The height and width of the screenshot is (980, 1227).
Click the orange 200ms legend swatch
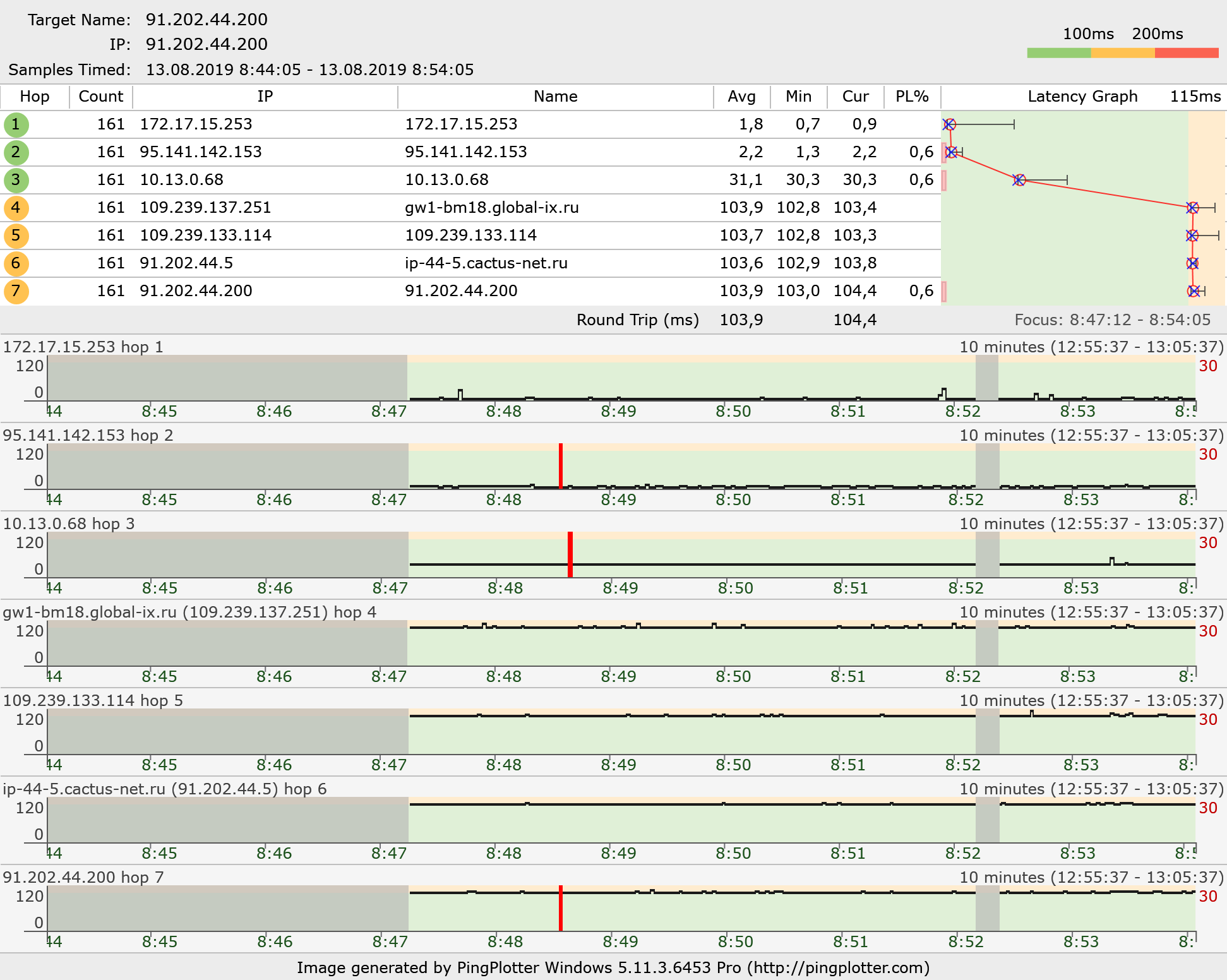click(x=1123, y=53)
